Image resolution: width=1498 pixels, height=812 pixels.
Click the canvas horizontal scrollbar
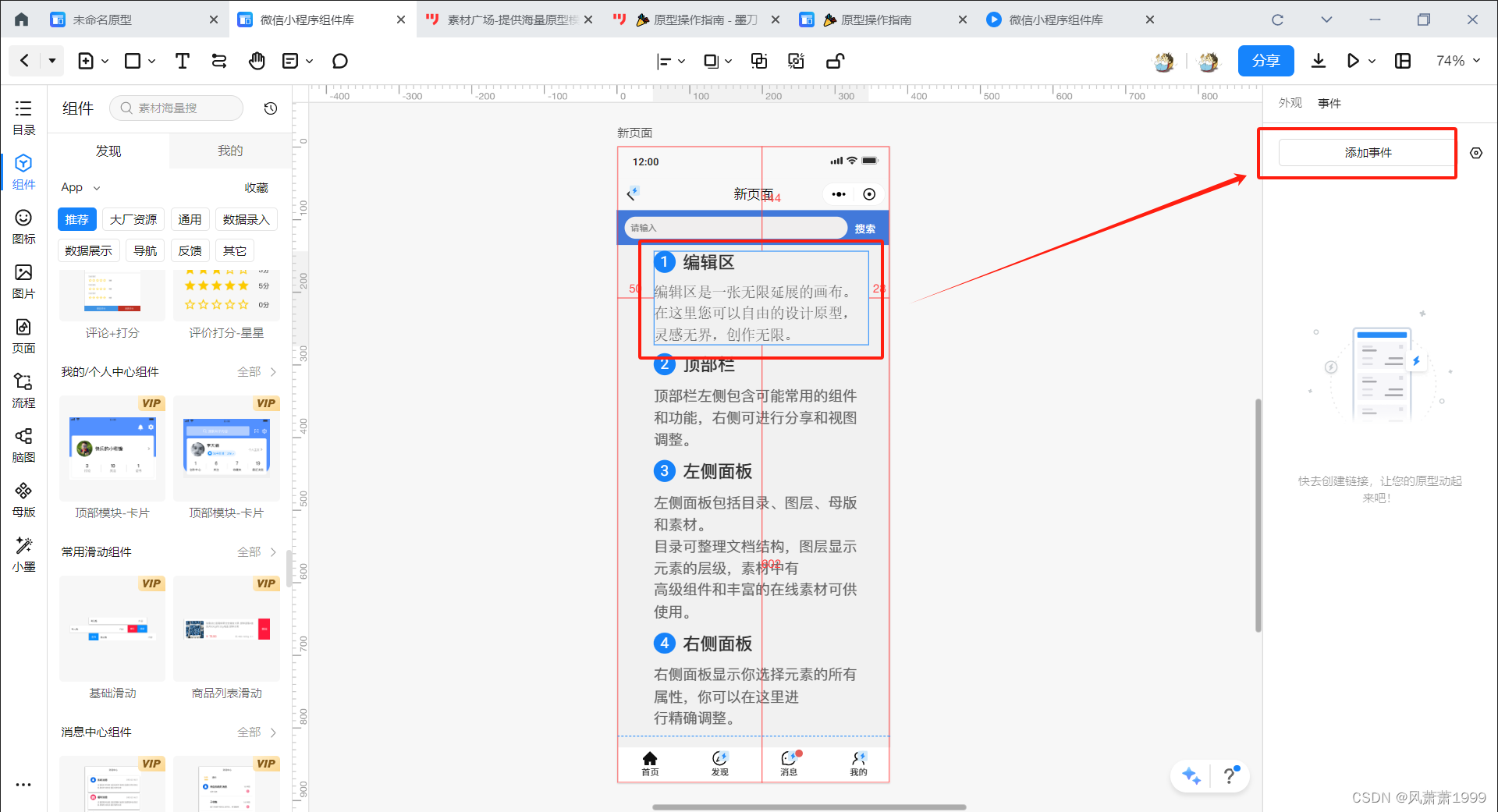tap(809, 807)
